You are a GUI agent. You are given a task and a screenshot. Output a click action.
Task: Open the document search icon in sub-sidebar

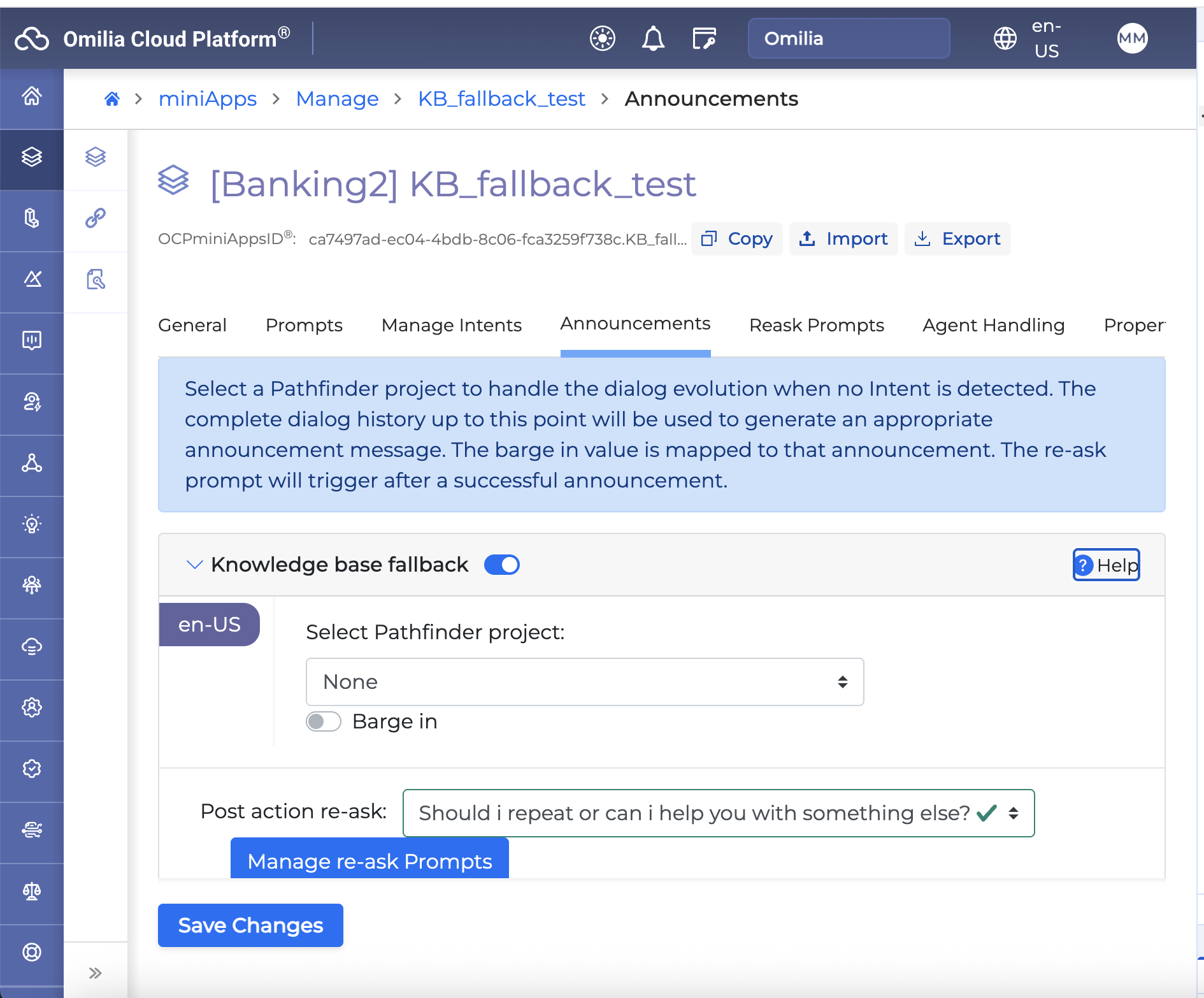[96, 279]
